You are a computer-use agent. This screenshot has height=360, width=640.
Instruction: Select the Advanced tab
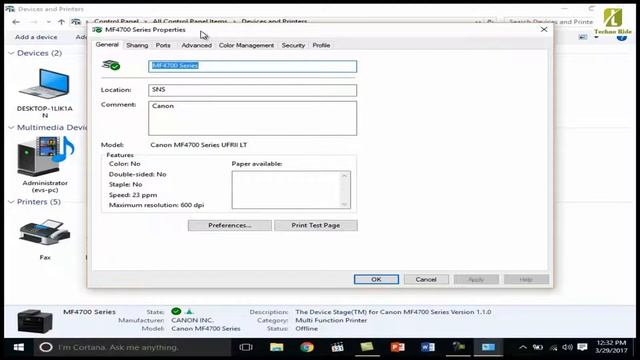point(196,45)
